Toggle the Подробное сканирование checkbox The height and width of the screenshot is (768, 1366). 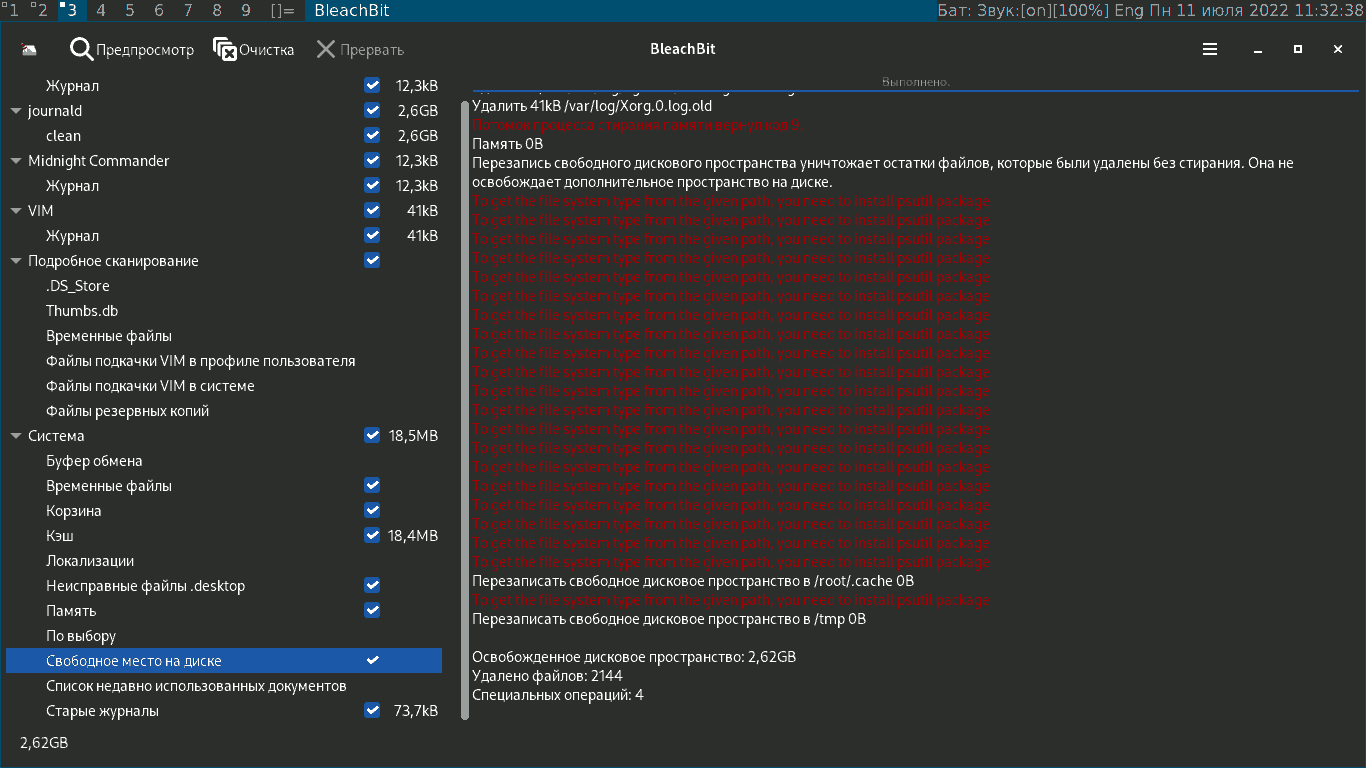click(x=372, y=260)
